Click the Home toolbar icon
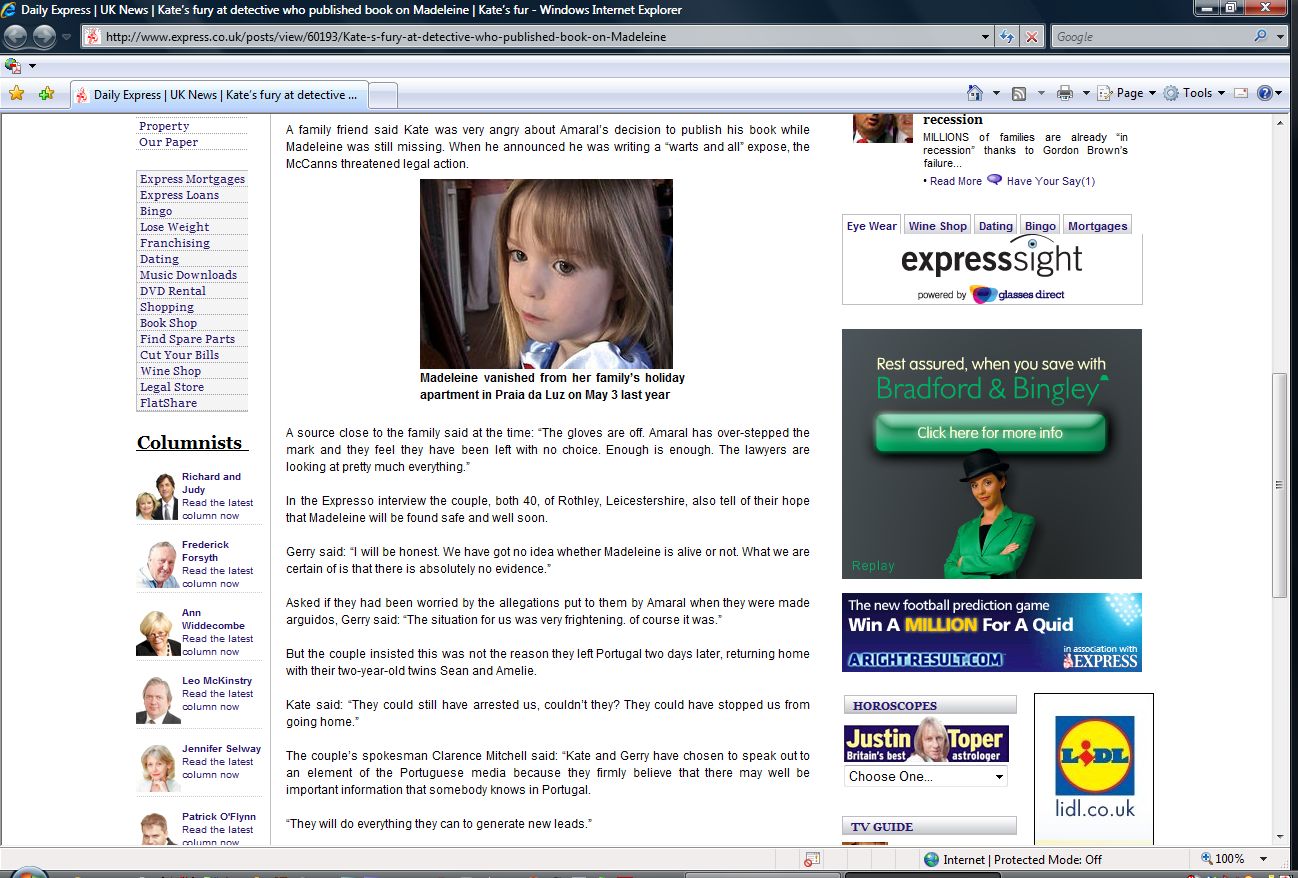This screenshot has width=1298, height=878. pyautogui.click(x=975, y=93)
